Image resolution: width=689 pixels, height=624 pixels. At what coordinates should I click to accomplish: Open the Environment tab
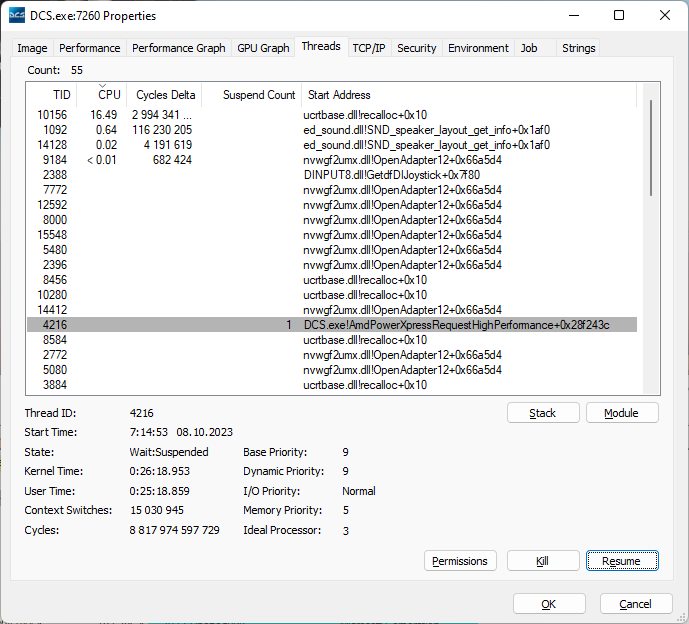478,48
